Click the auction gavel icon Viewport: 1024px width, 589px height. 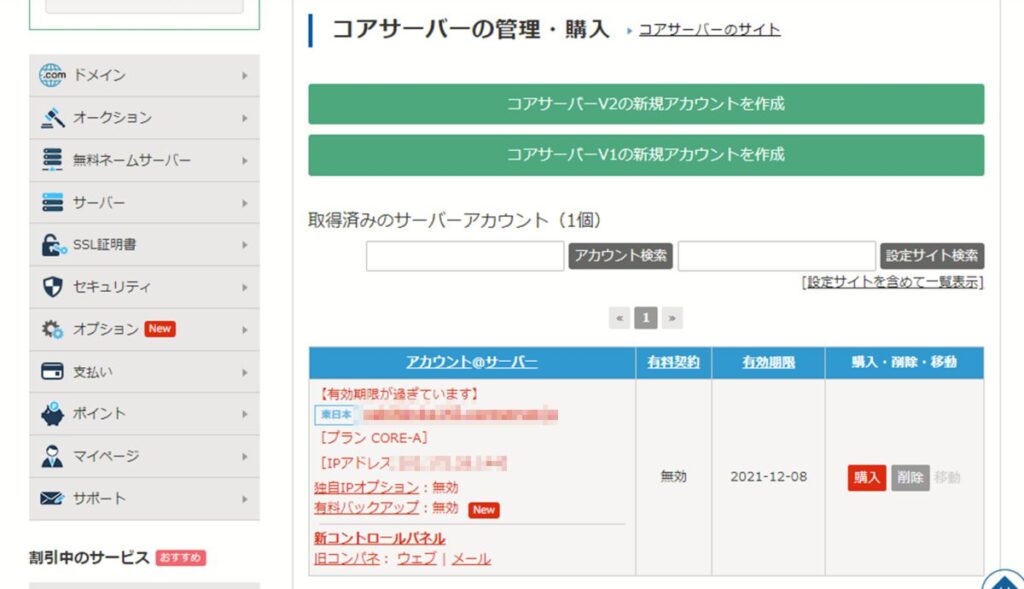pos(52,118)
